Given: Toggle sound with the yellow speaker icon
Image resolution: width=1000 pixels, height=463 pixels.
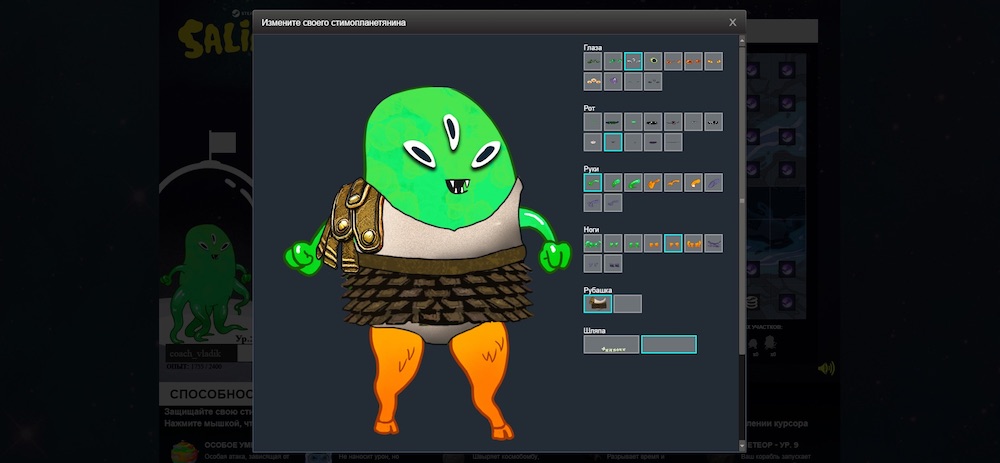Looking at the screenshot, I should [x=826, y=368].
